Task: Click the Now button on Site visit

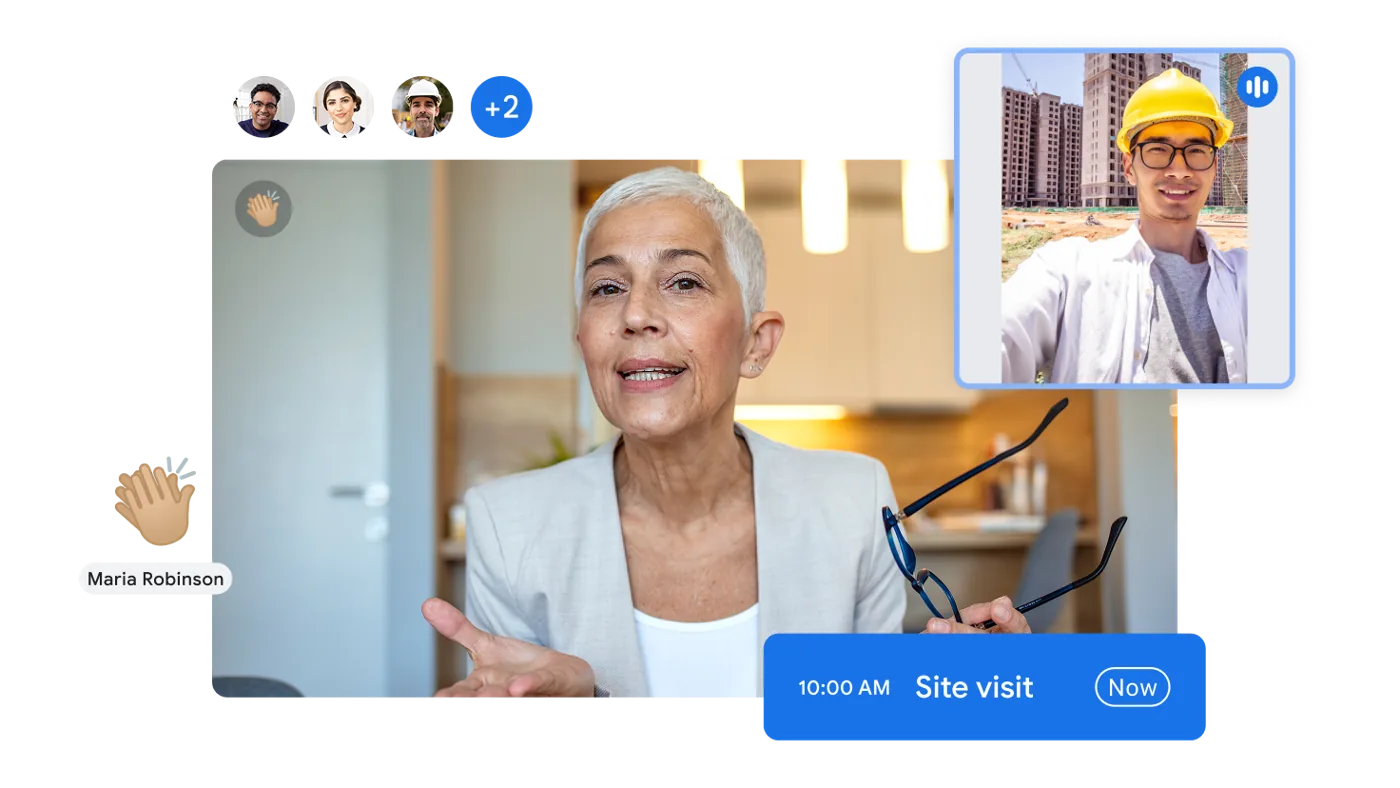Action: point(1132,687)
